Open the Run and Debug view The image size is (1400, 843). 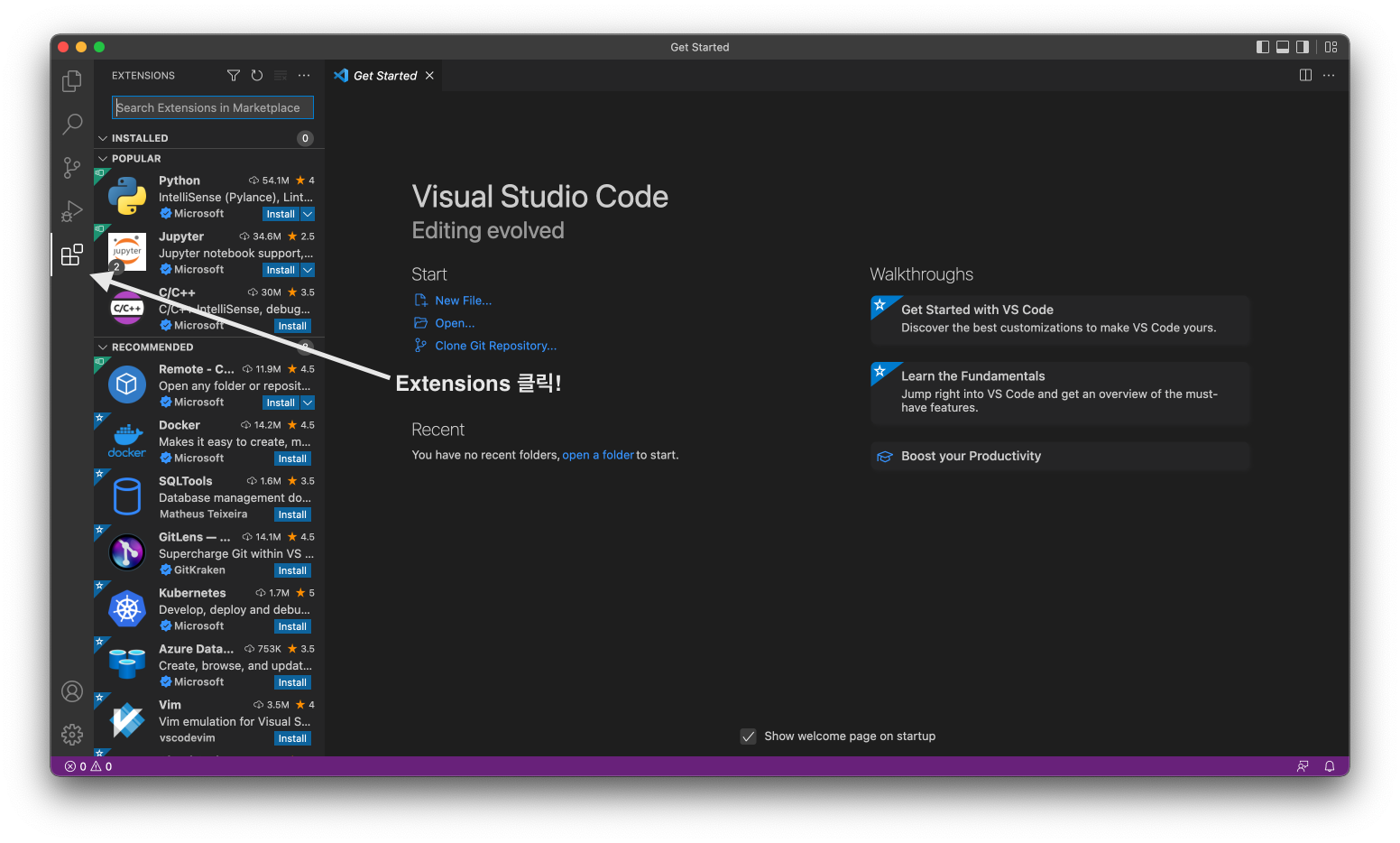72,211
